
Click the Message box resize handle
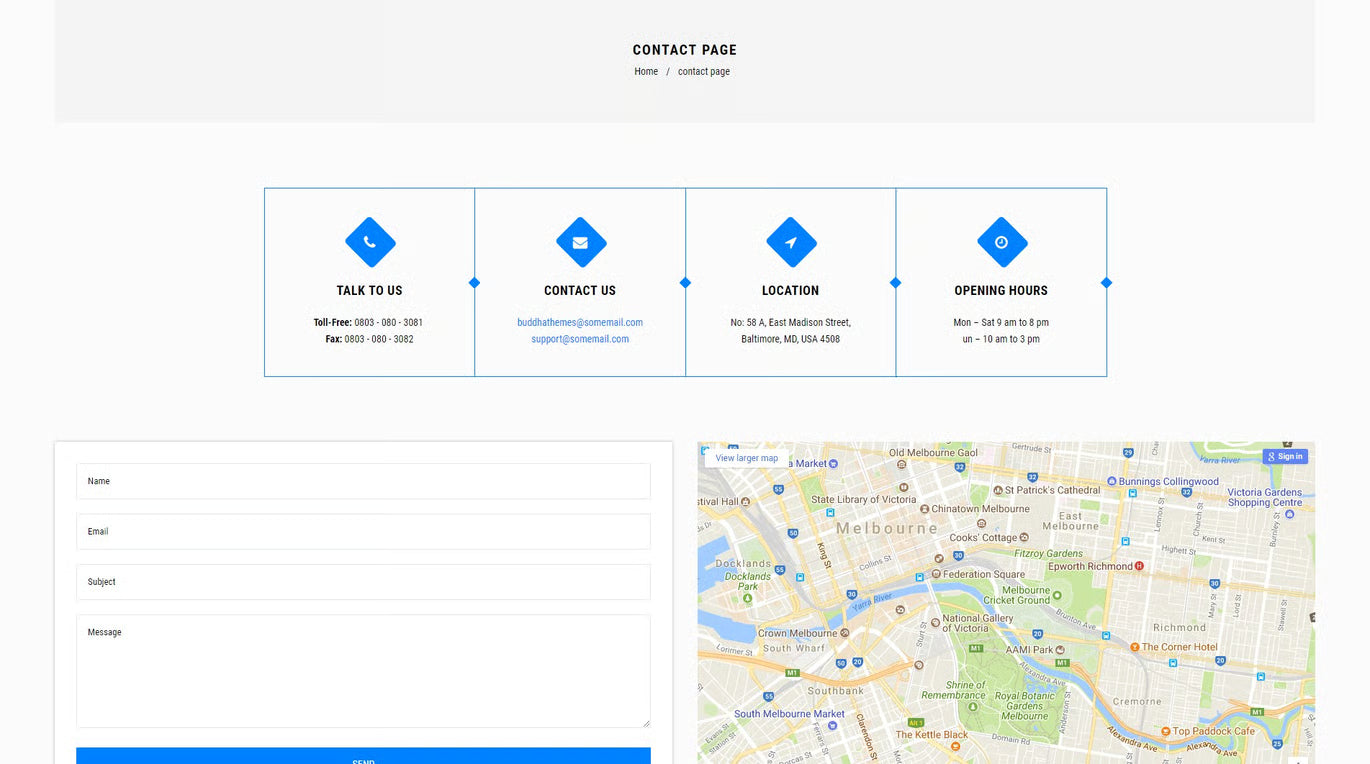point(645,722)
